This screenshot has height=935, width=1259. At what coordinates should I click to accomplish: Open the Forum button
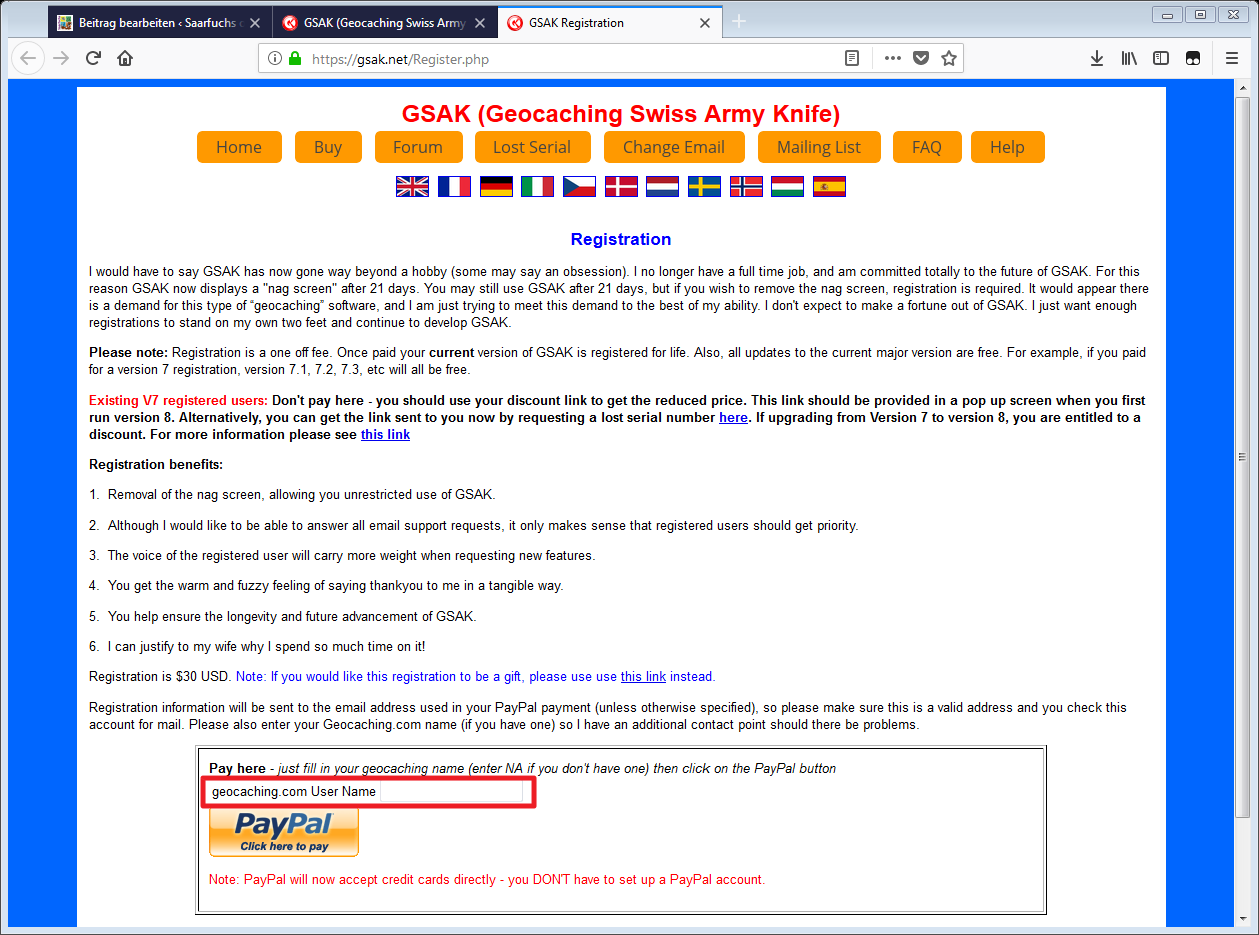point(418,147)
